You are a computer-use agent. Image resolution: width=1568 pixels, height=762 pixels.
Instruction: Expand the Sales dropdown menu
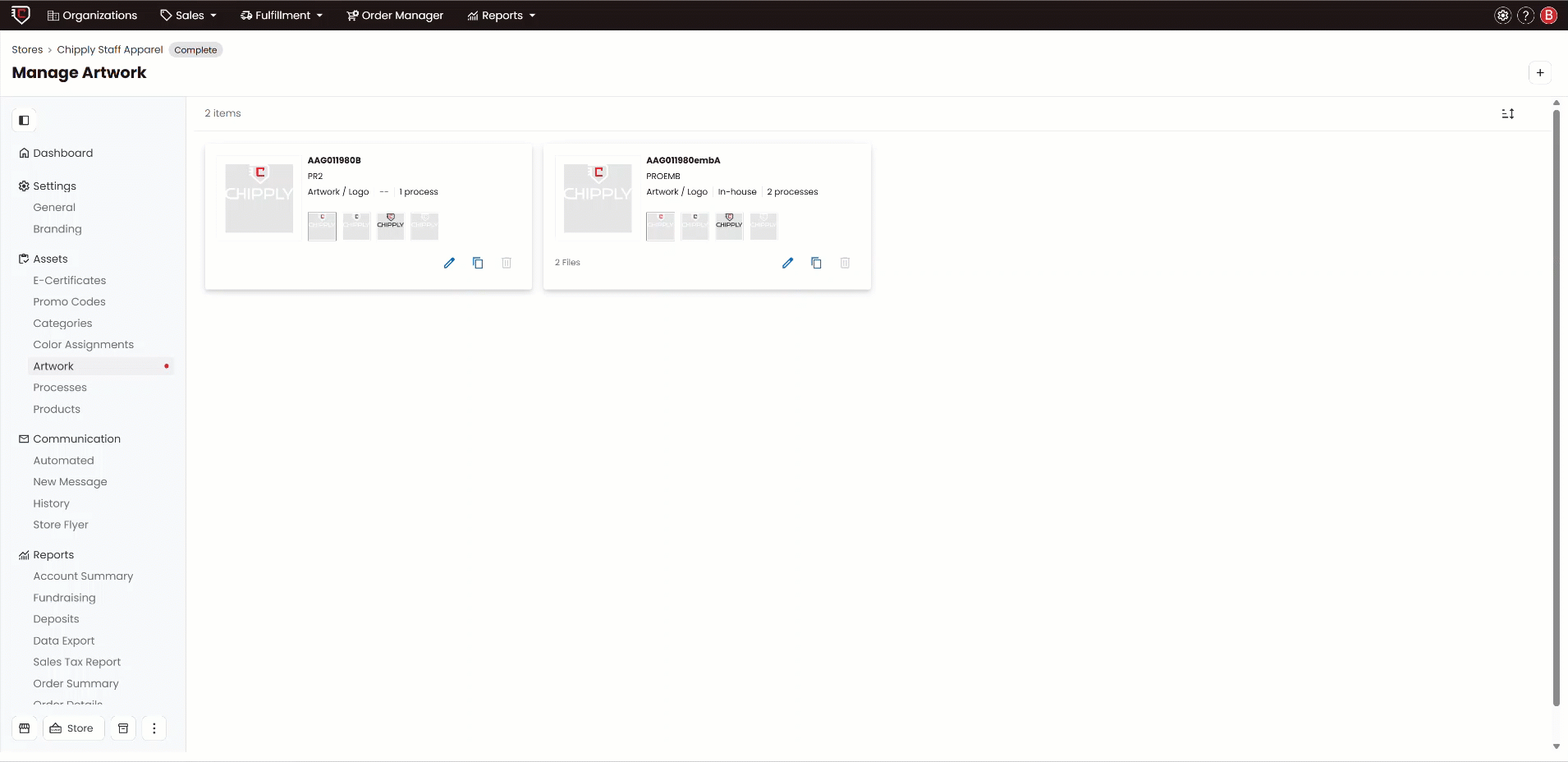[189, 16]
